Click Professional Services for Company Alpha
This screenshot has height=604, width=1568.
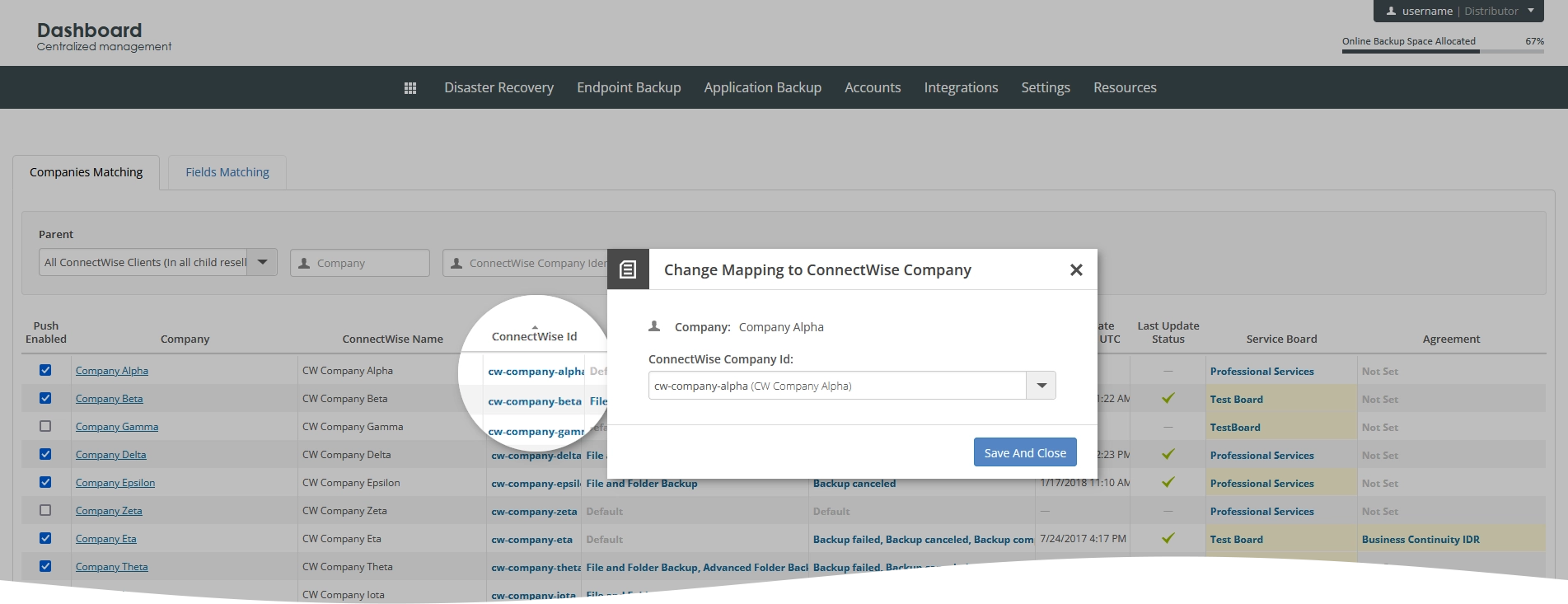tap(1261, 372)
